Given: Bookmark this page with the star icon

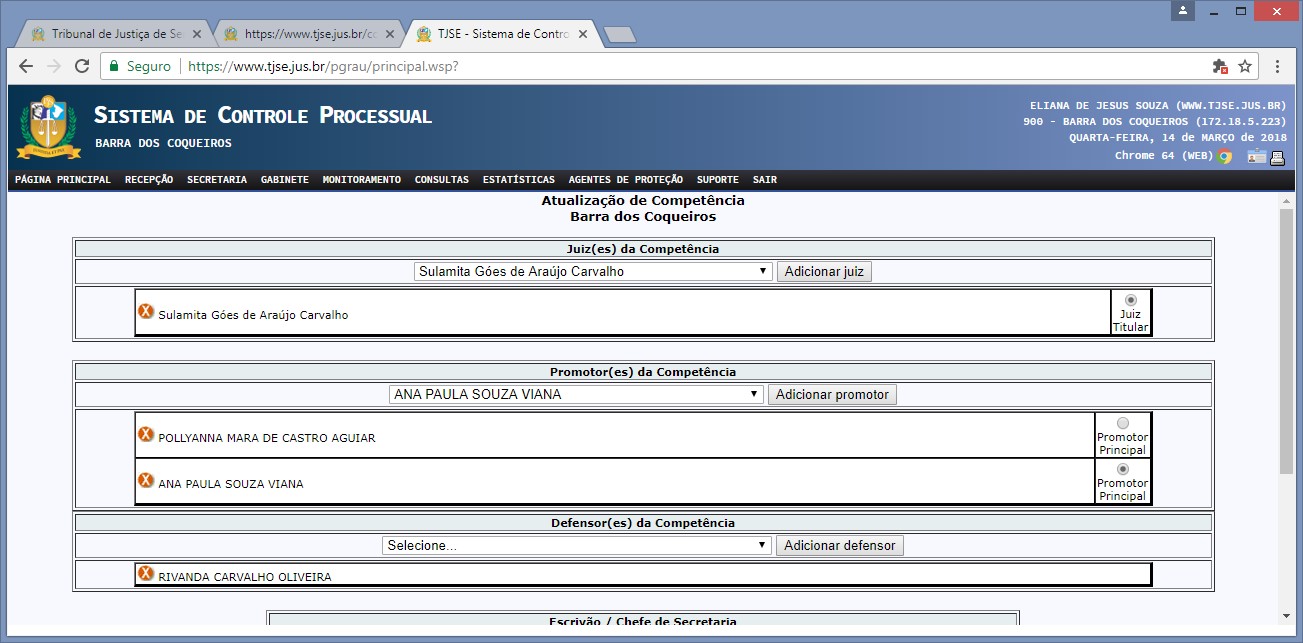Looking at the screenshot, I should (1245, 66).
